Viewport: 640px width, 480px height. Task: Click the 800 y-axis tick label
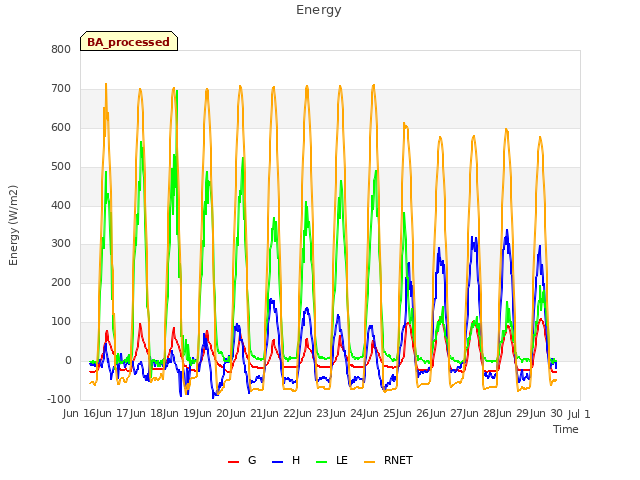pyautogui.click(x=61, y=49)
